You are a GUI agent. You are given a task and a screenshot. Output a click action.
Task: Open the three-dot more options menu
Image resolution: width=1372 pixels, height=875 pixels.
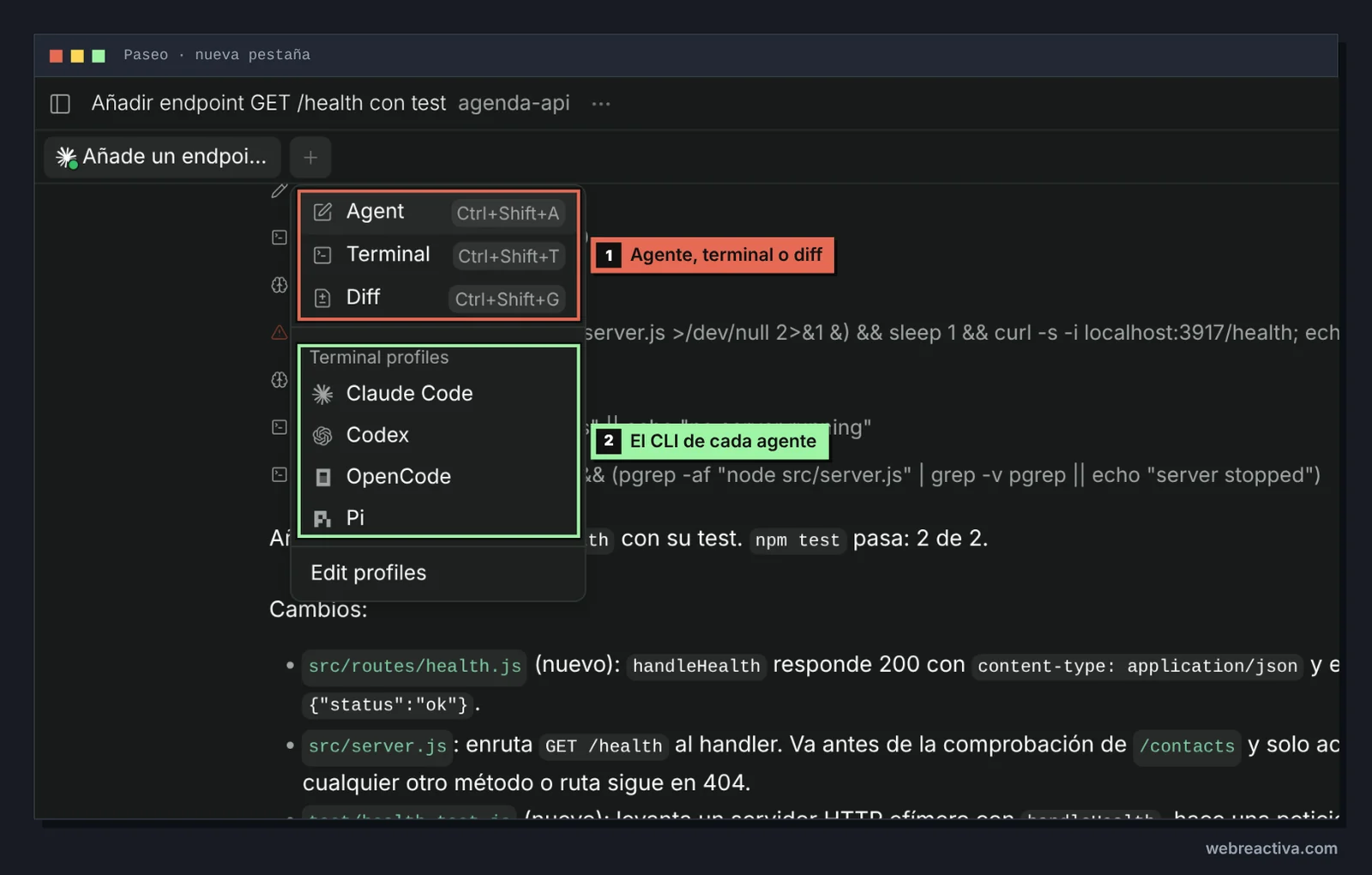[x=601, y=104]
